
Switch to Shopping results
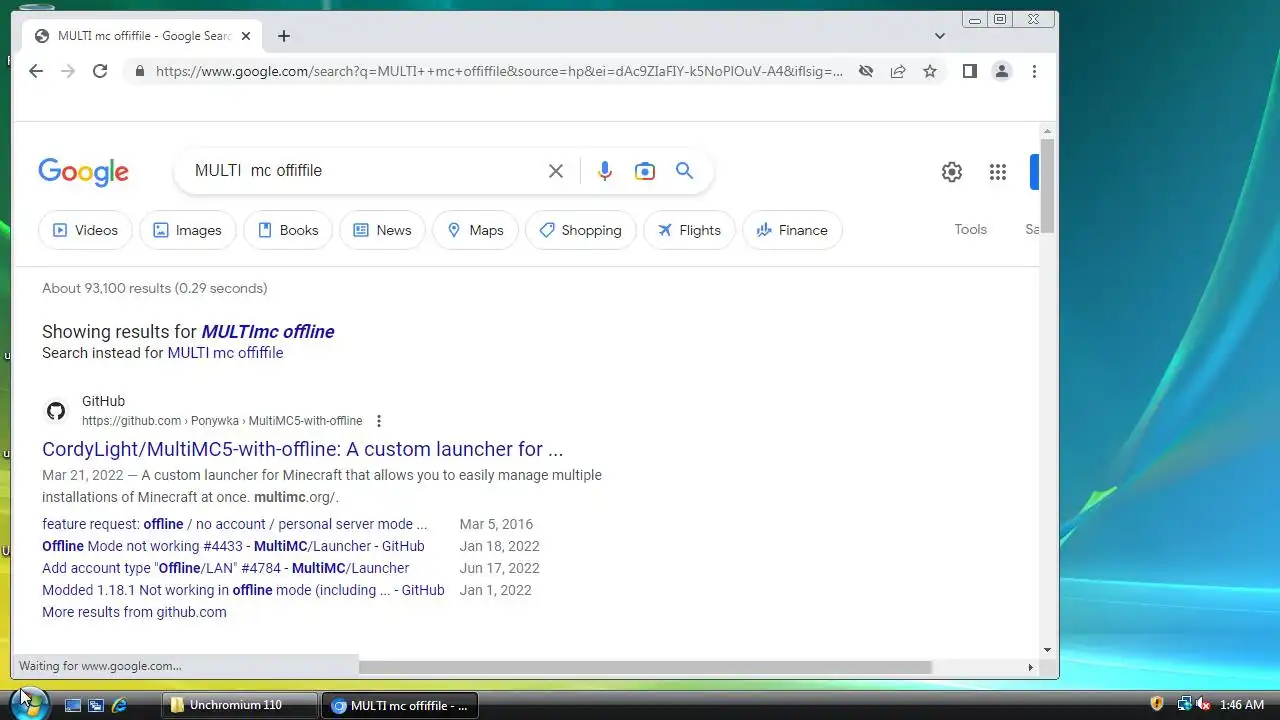[x=580, y=230]
